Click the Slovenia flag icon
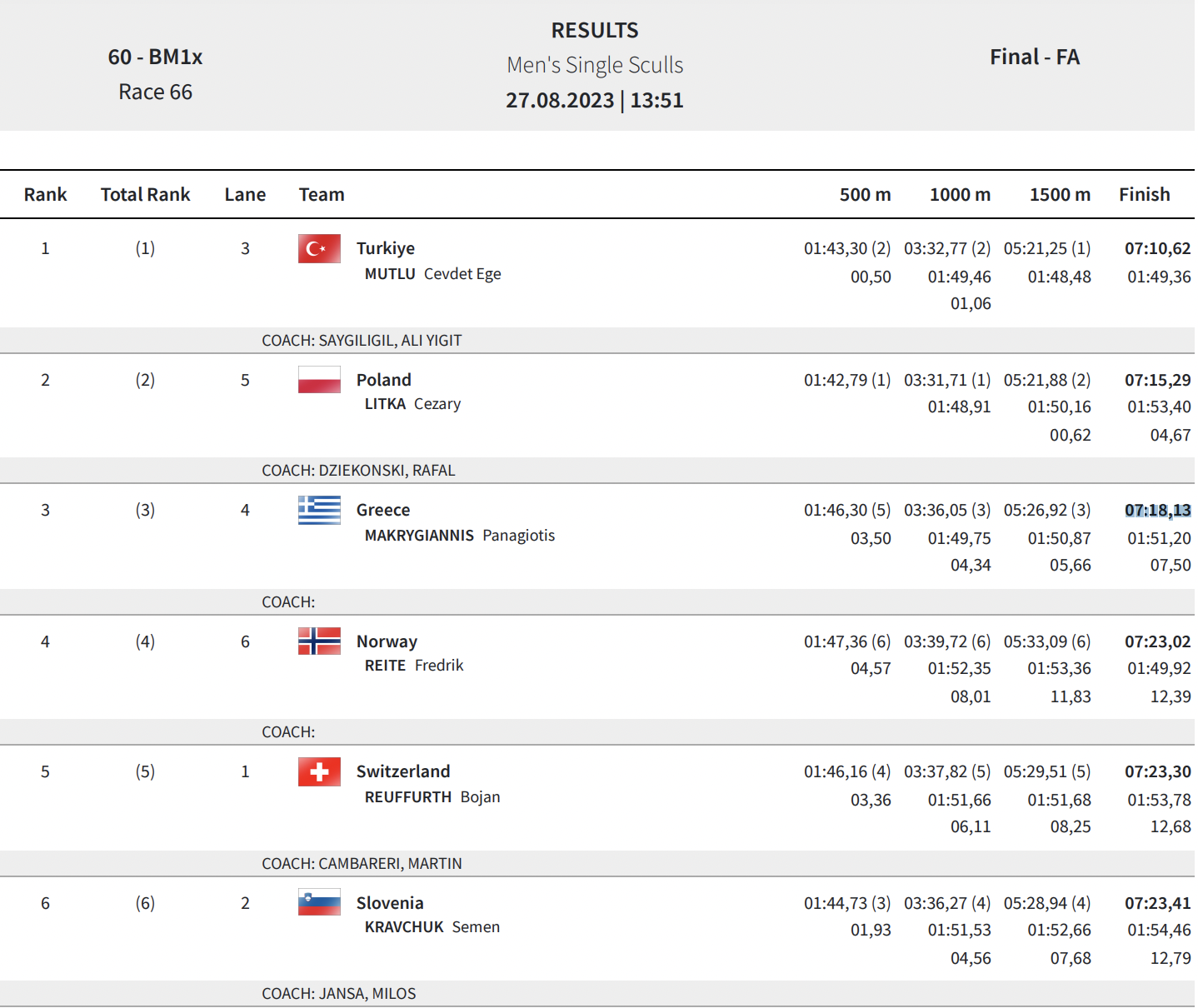Viewport: 1198px width, 1008px height. (x=319, y=902)
